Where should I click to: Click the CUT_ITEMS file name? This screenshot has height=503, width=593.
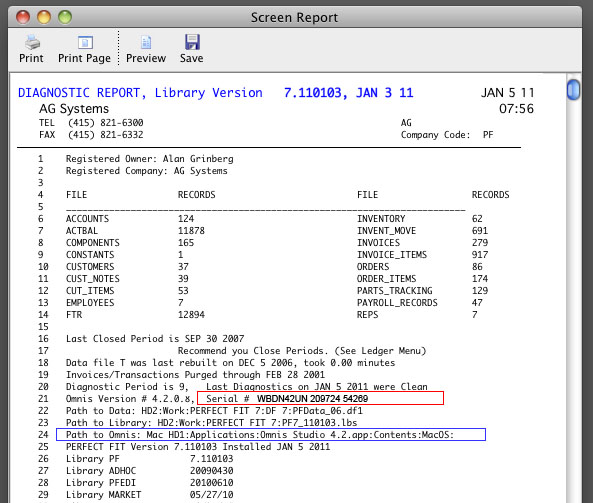(x=90, y=291)
